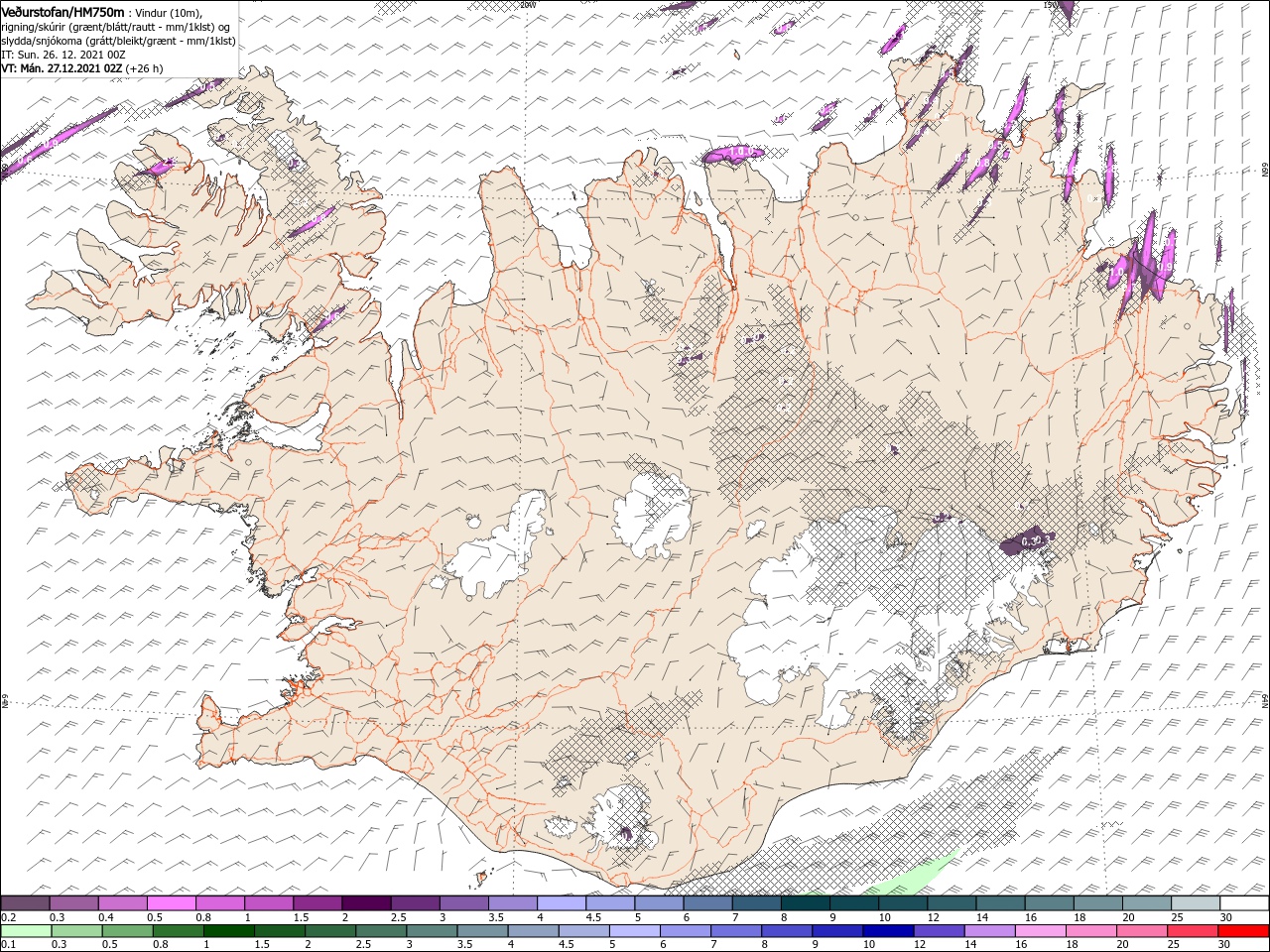The width and height of the screenshot is (1270, 952).
Task: Pick bright pink upper-row swatch at 0.5
Action: [x=172, y=903]
